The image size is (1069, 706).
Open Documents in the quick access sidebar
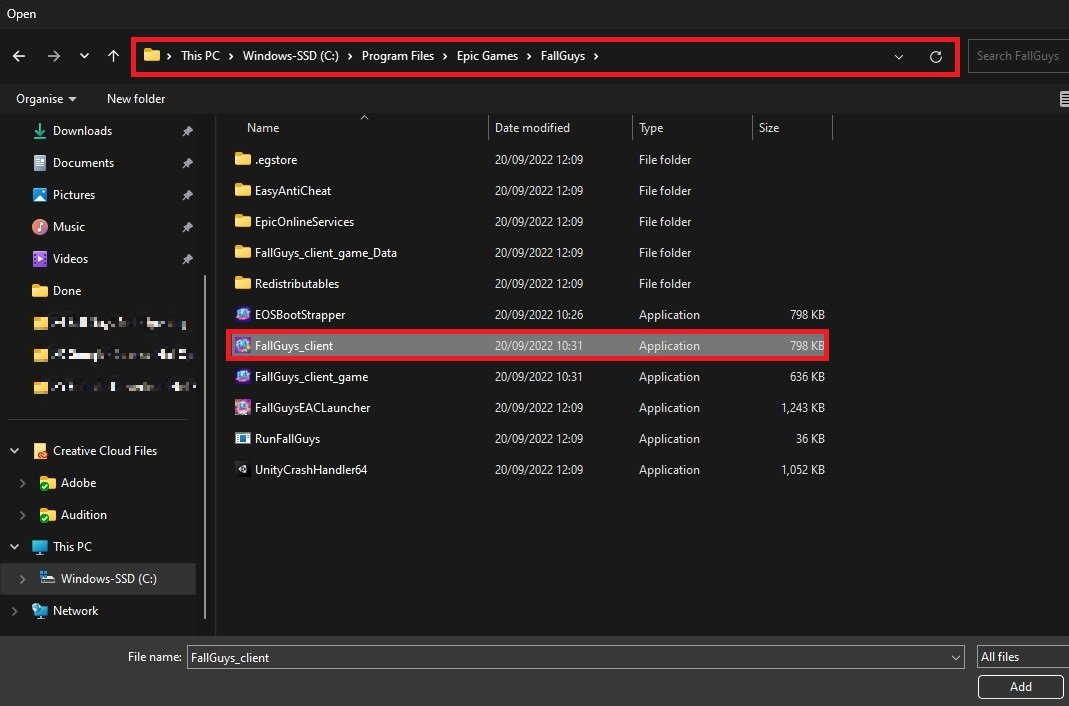point(83,163)
